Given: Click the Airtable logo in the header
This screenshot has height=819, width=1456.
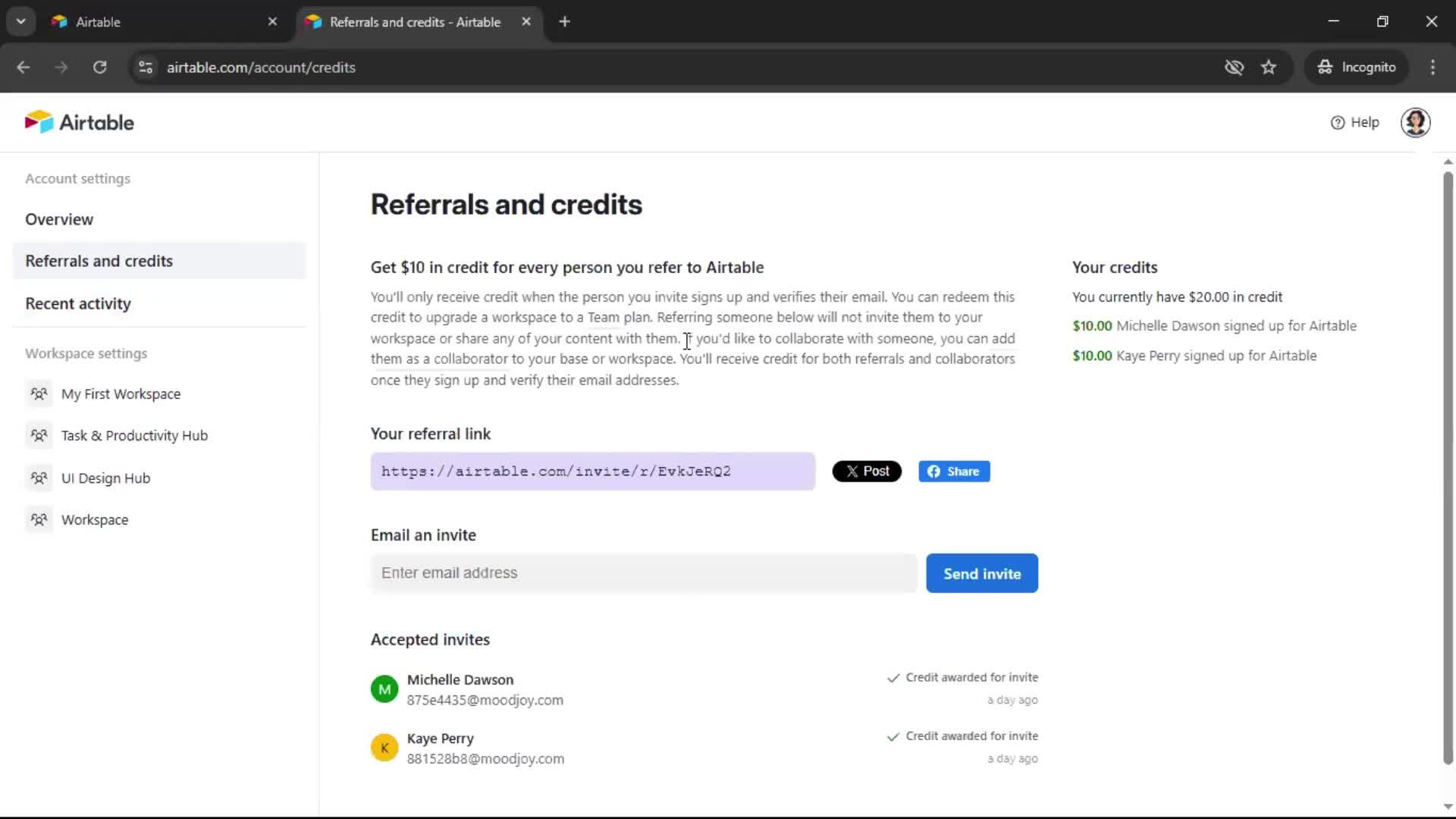Looking at the screenshot, I should coord(79,122).
